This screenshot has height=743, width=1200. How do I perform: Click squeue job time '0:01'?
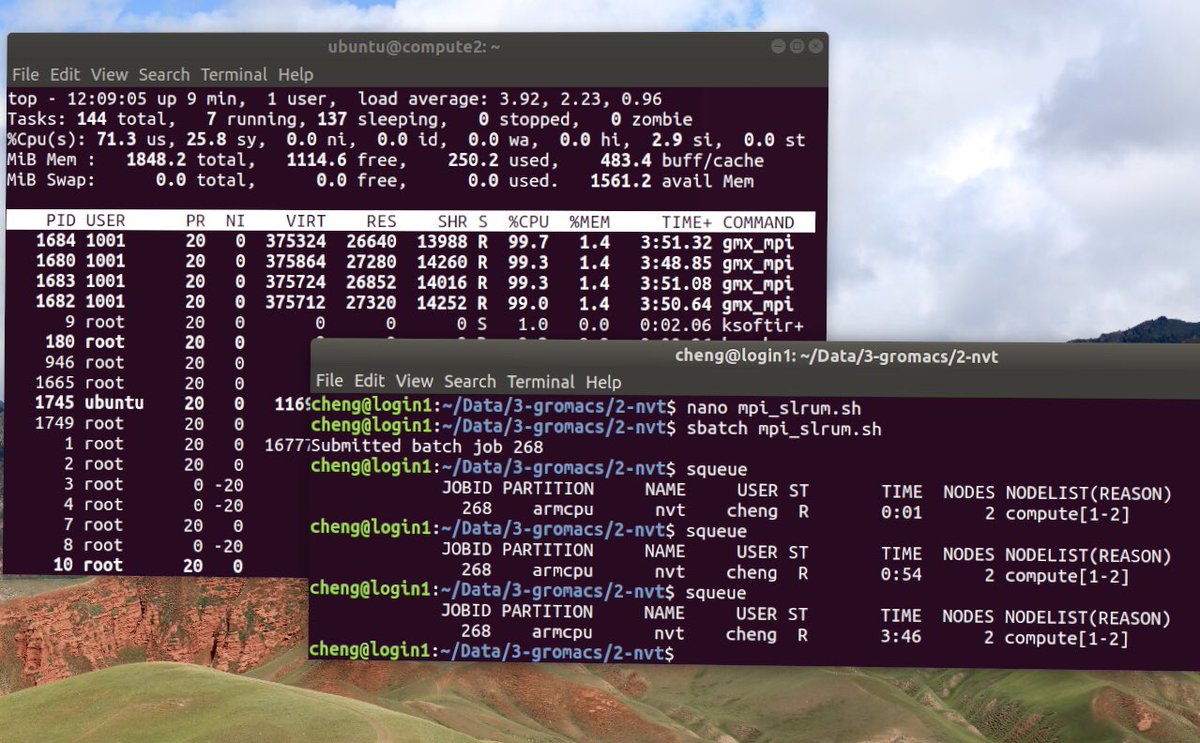coord(901,512)
